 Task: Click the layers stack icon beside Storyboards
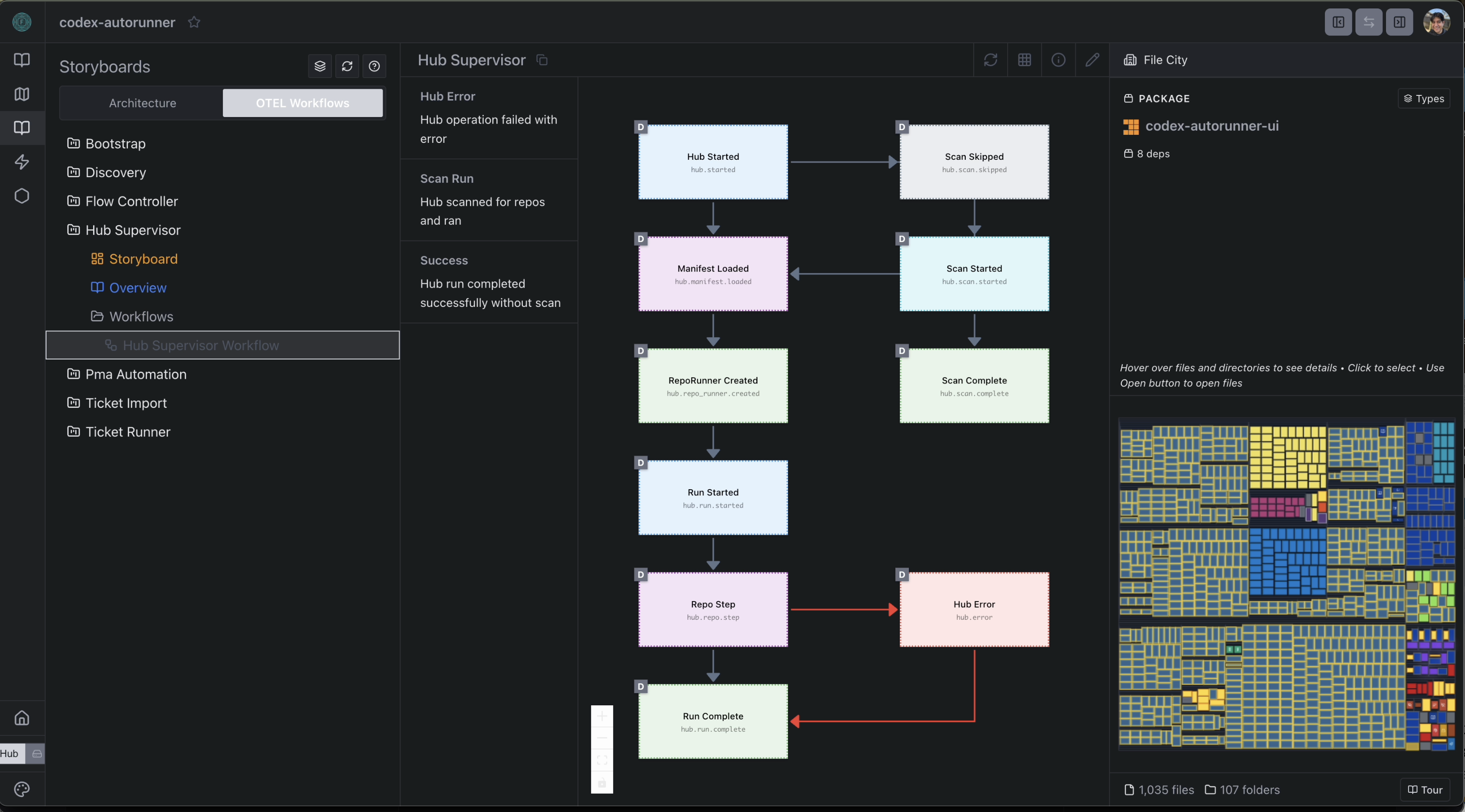tap(320, 66)
